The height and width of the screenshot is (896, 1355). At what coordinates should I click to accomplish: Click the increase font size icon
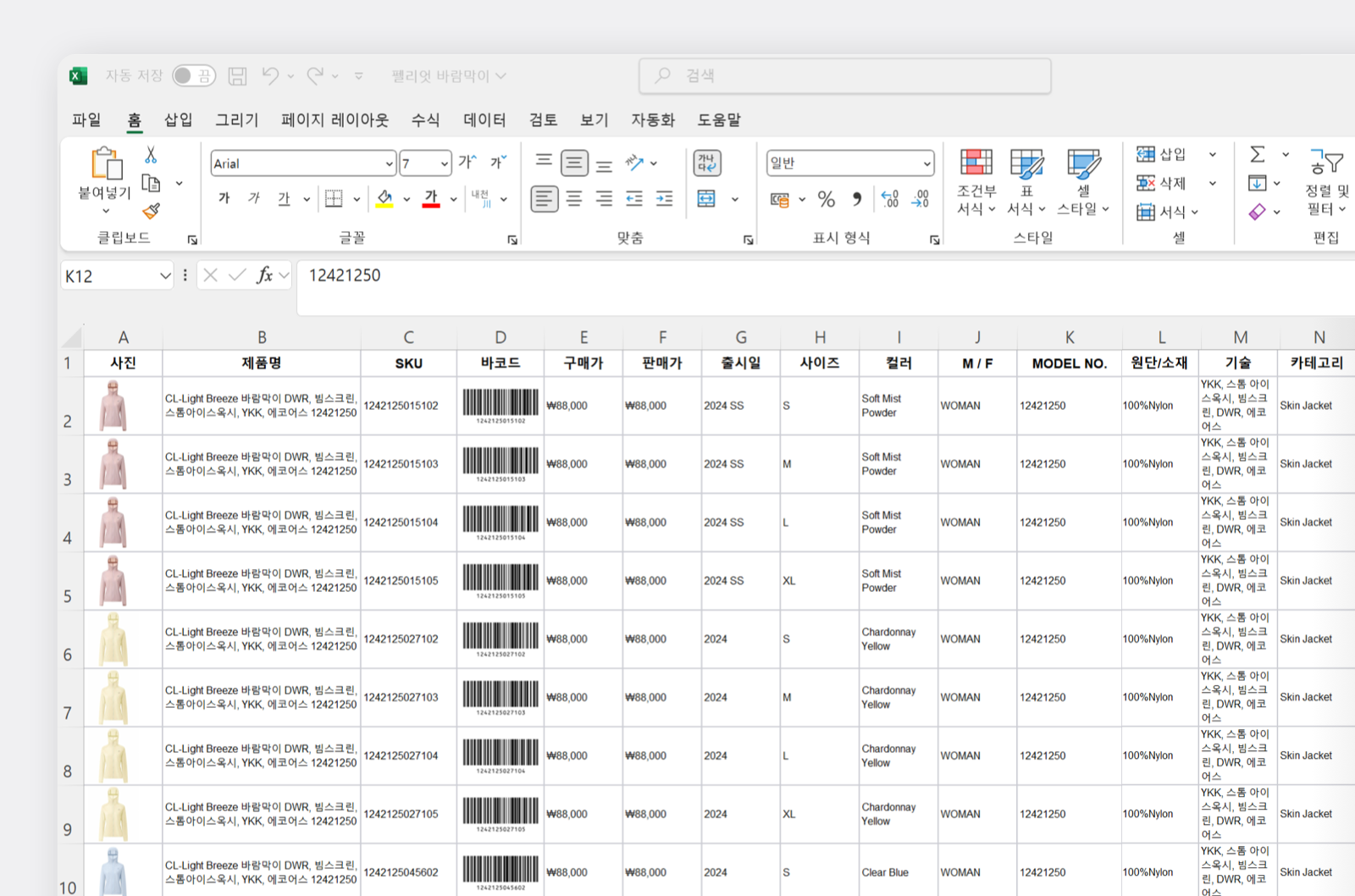[x=467, y=162]
